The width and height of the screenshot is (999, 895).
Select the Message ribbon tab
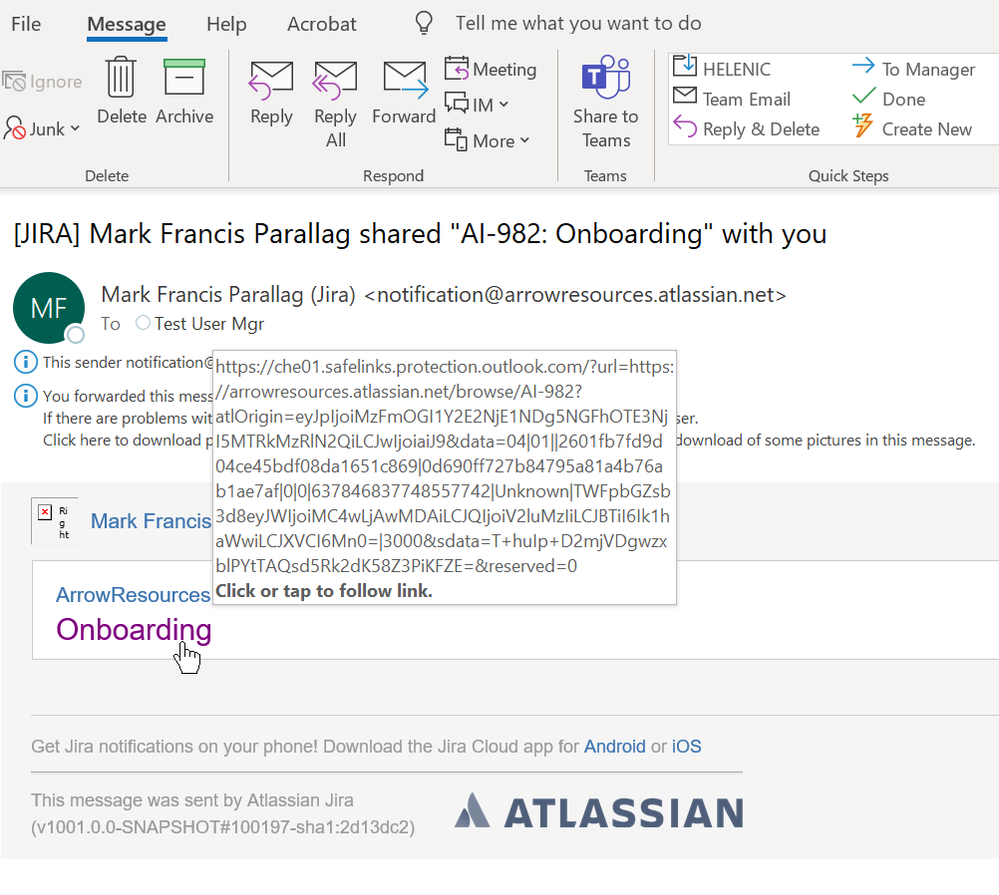(126, 24)
